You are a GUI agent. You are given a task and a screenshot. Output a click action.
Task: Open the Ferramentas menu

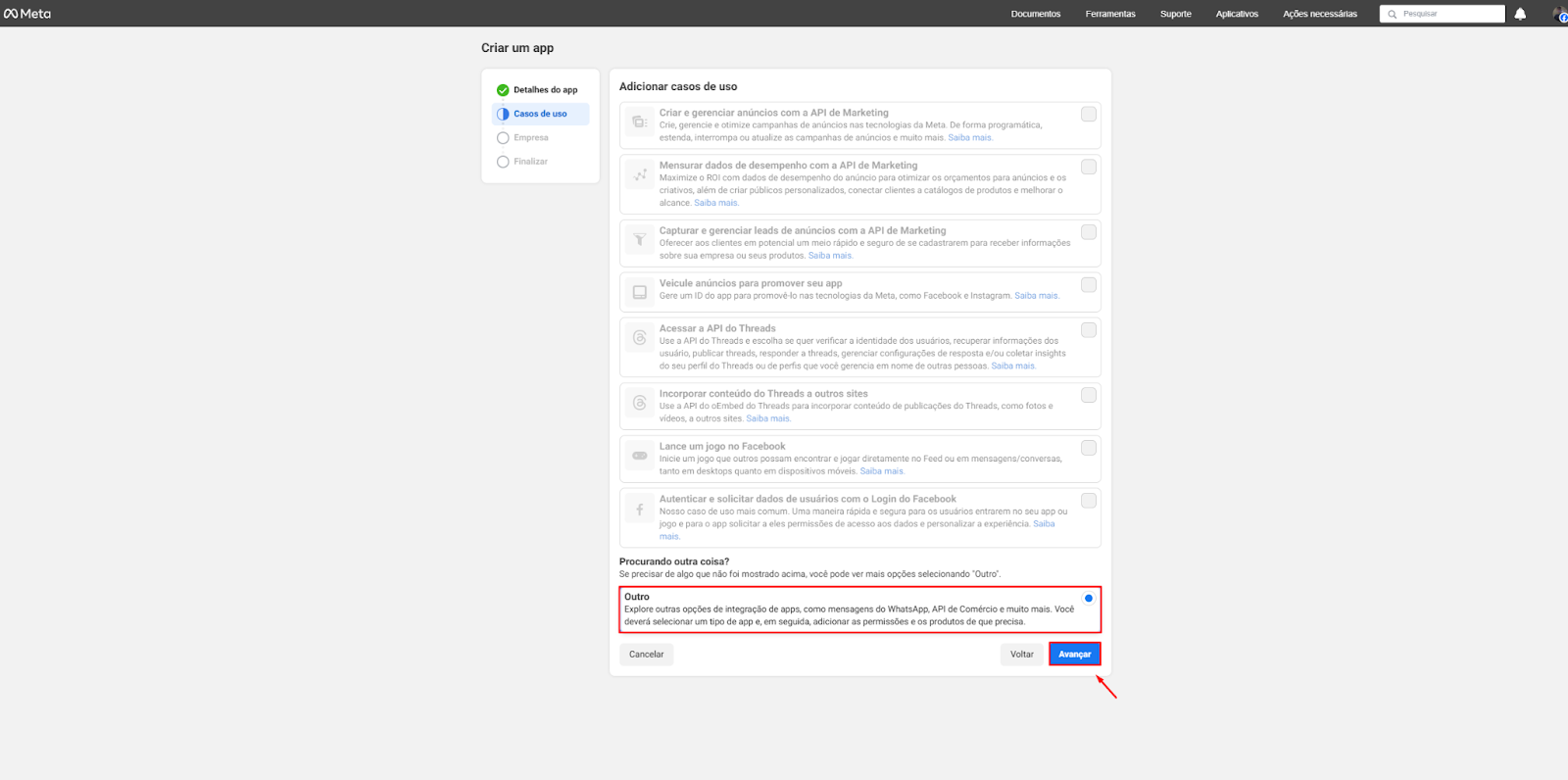coord(1110,14)
